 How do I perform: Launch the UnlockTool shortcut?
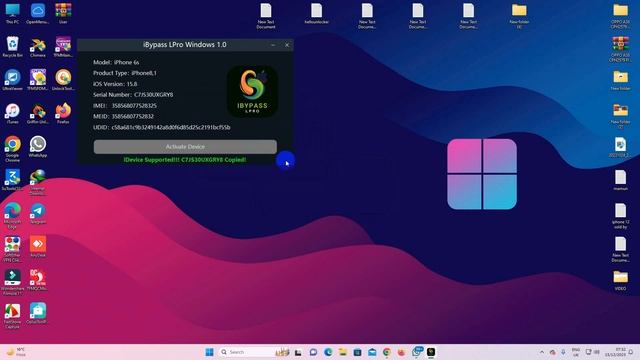tap(63, 80)
